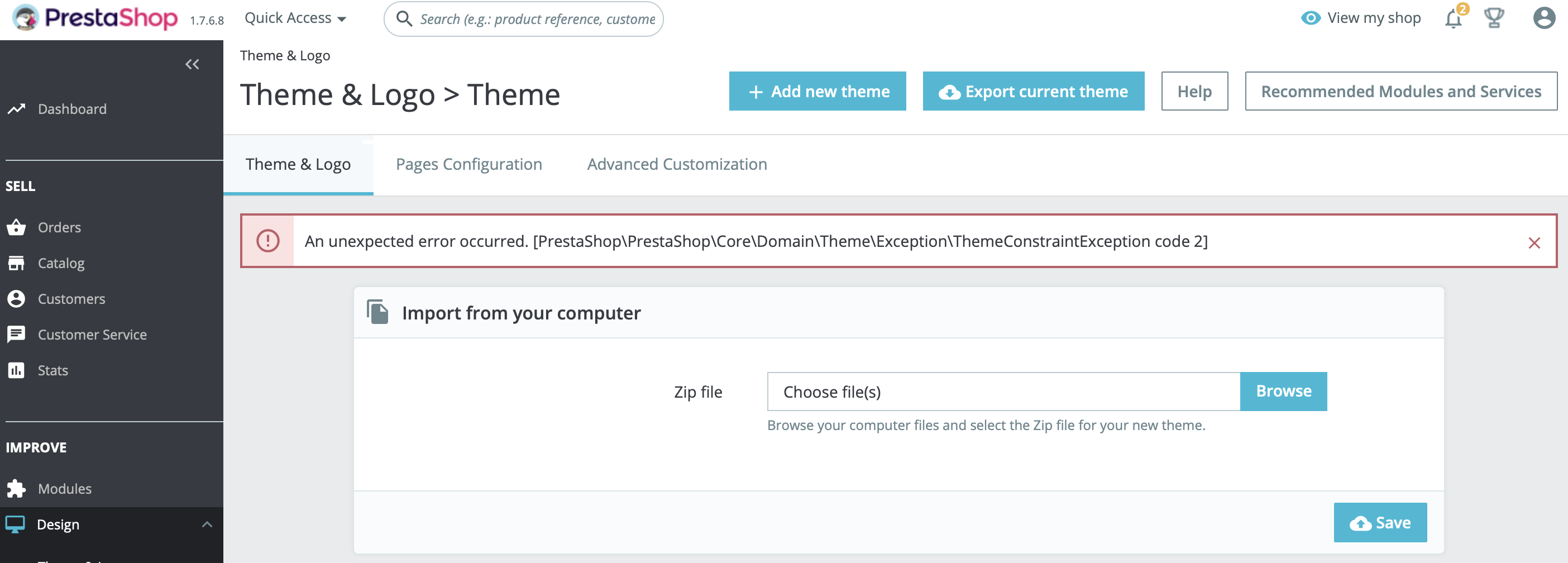This screenshot has height=563, width=1568.
Task: Click the Customer Service chat icon
Action: [16, 334]
